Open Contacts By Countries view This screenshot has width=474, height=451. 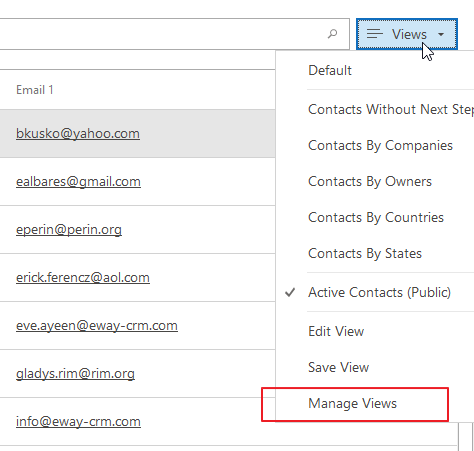(x=376, y=218)
